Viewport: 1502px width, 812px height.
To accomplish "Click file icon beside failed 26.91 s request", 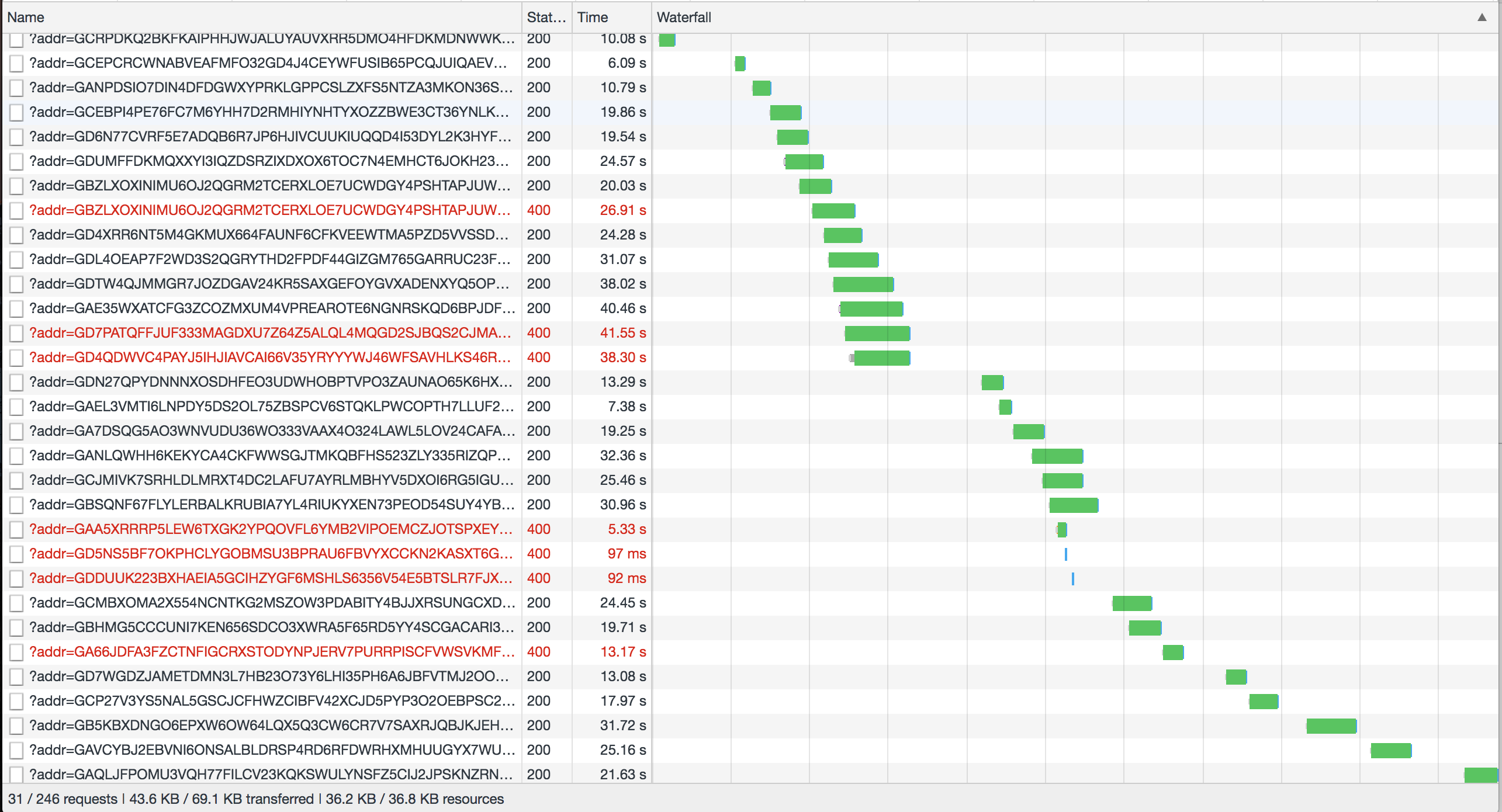I will click(16, 210).
